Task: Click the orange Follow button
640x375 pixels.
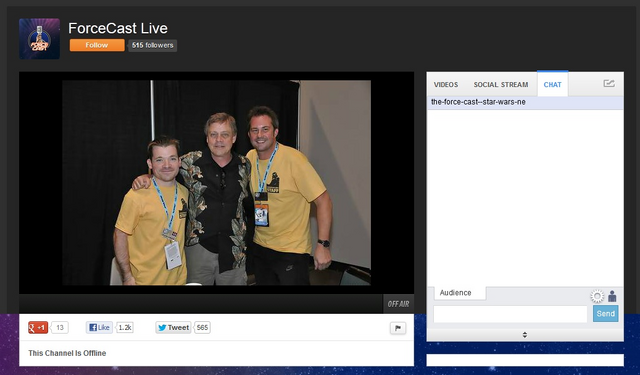Action: (x=97, y=45)
